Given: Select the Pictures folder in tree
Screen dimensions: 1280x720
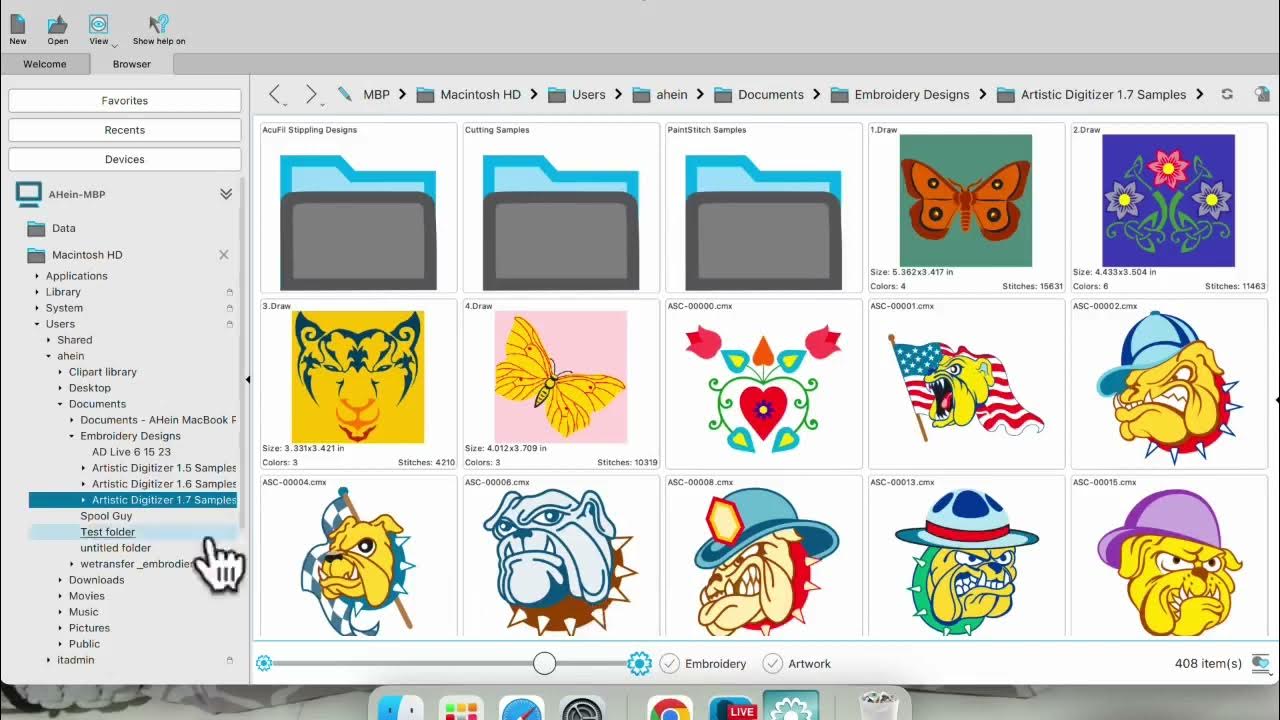Looking at the screenshot, I should (x=89, y=628).
